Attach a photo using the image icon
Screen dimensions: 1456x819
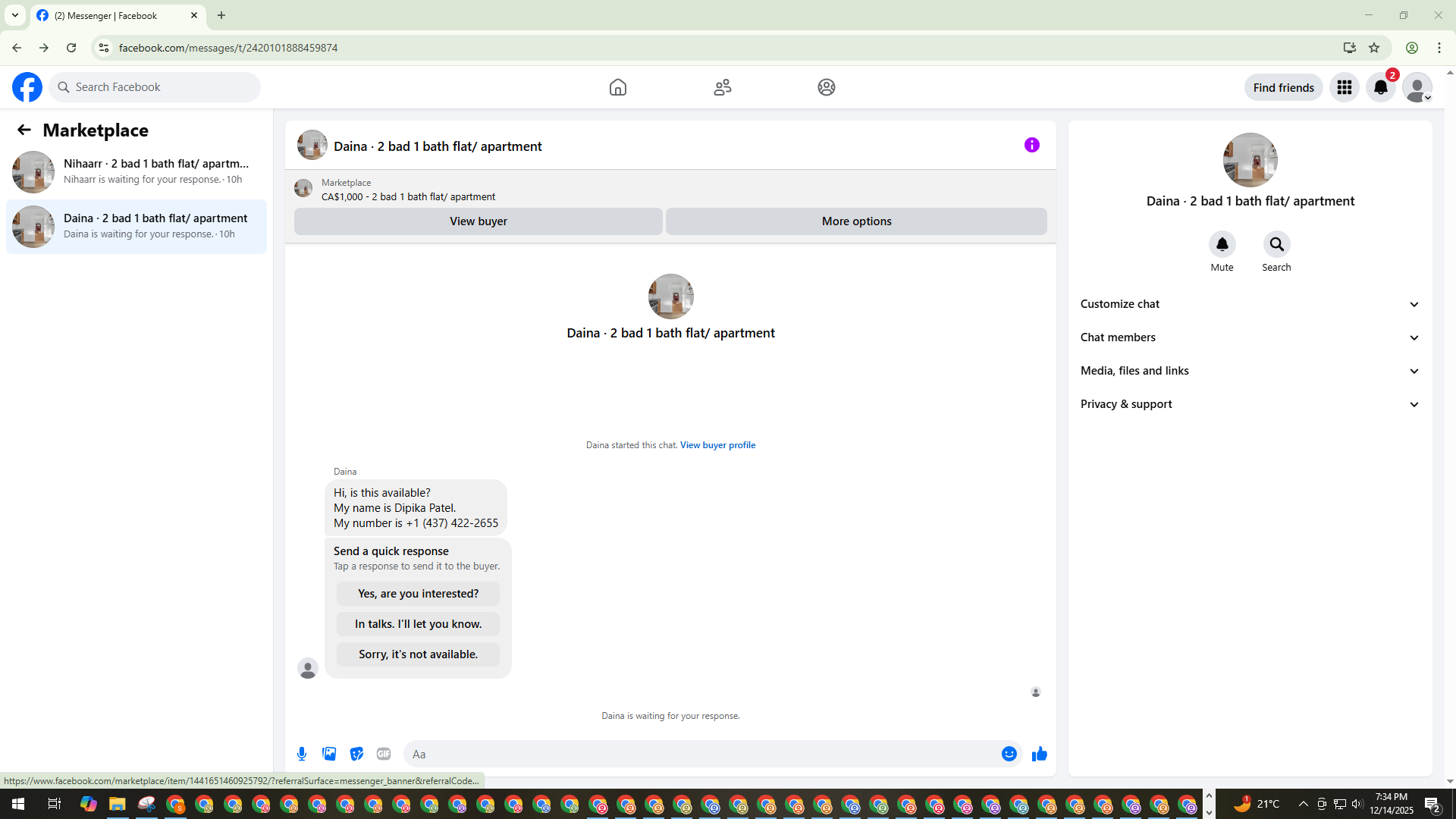point(329,754)
